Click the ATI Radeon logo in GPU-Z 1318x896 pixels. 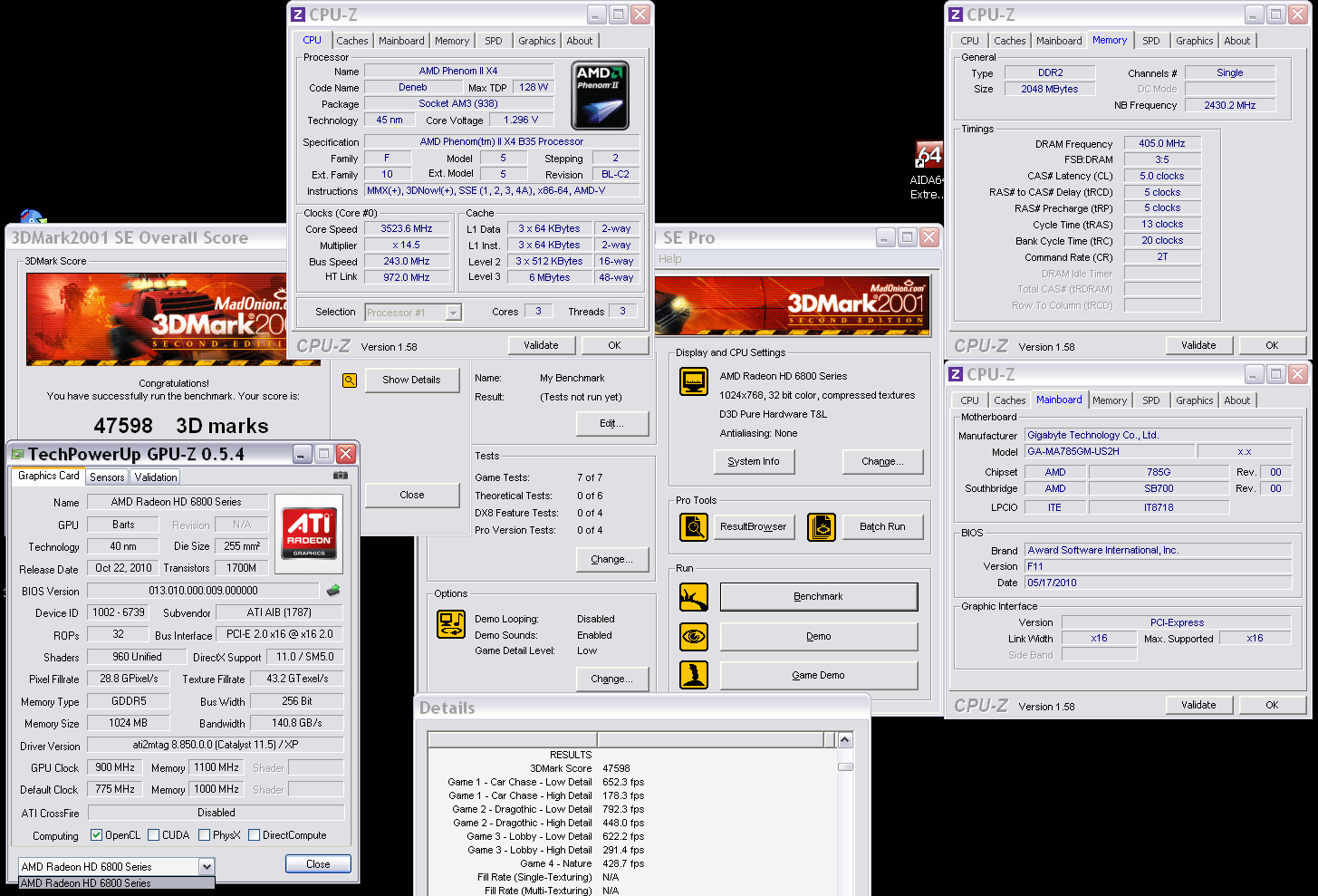tap(309, 534)
